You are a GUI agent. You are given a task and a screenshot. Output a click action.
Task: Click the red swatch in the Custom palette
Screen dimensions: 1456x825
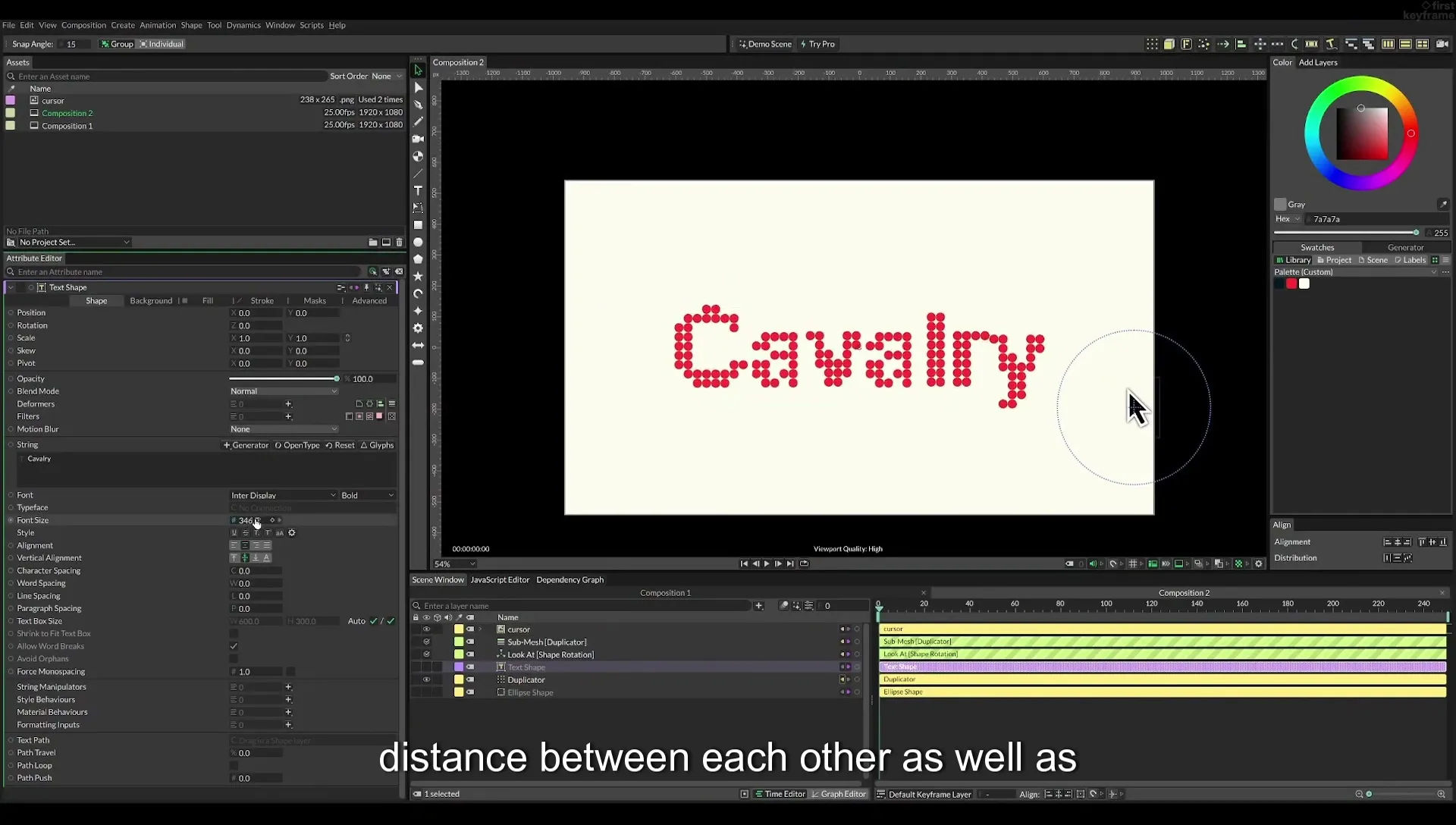[x=1291, y=284]
